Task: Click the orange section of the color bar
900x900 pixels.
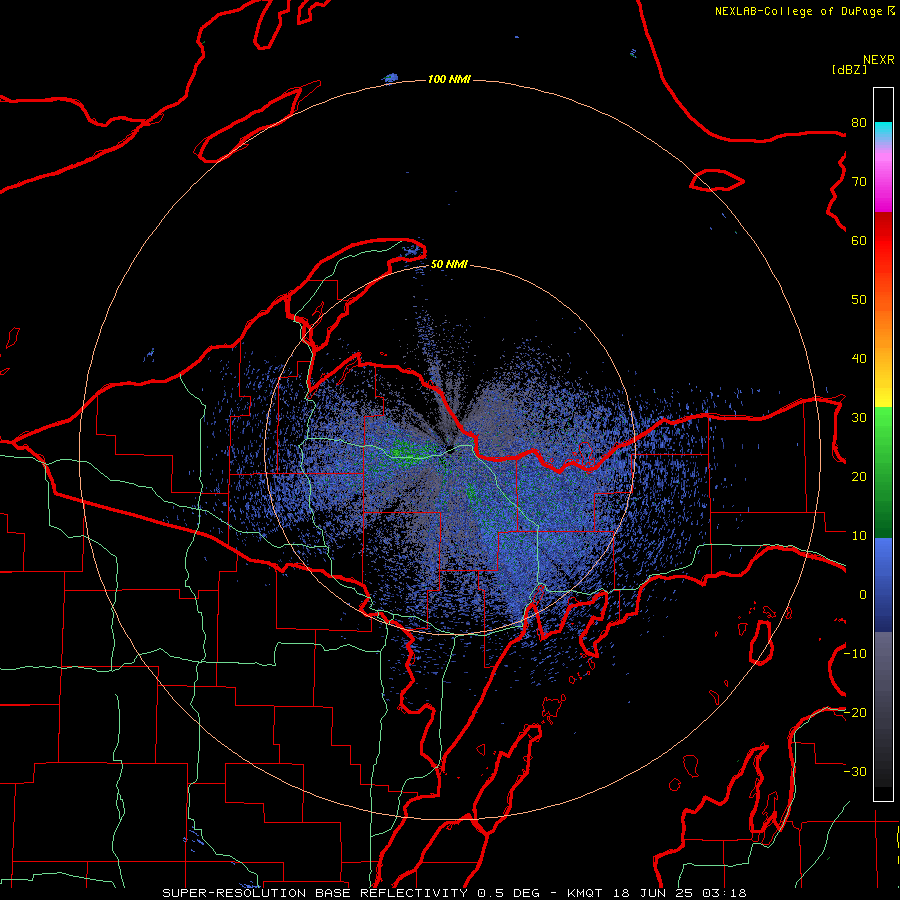Action: click(x=883, y=330)
